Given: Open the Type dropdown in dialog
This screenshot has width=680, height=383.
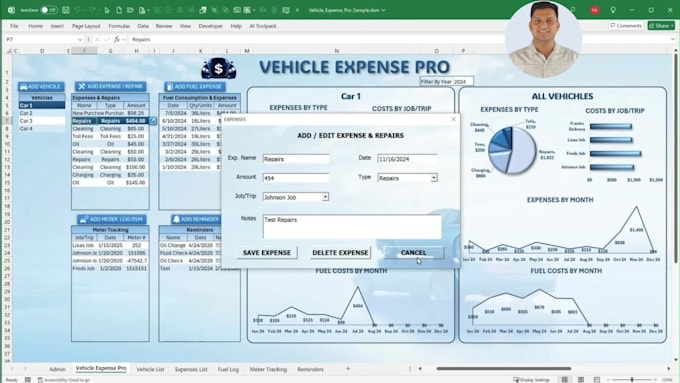Looking at the screenshot, I should 433,178.
